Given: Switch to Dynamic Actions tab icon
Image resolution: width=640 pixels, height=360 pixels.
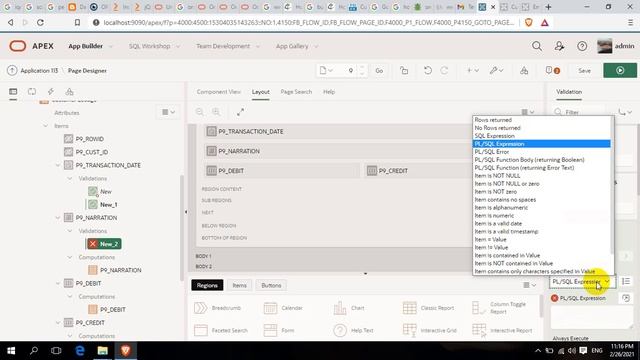Looking at the screenshot, I should 51,91.
